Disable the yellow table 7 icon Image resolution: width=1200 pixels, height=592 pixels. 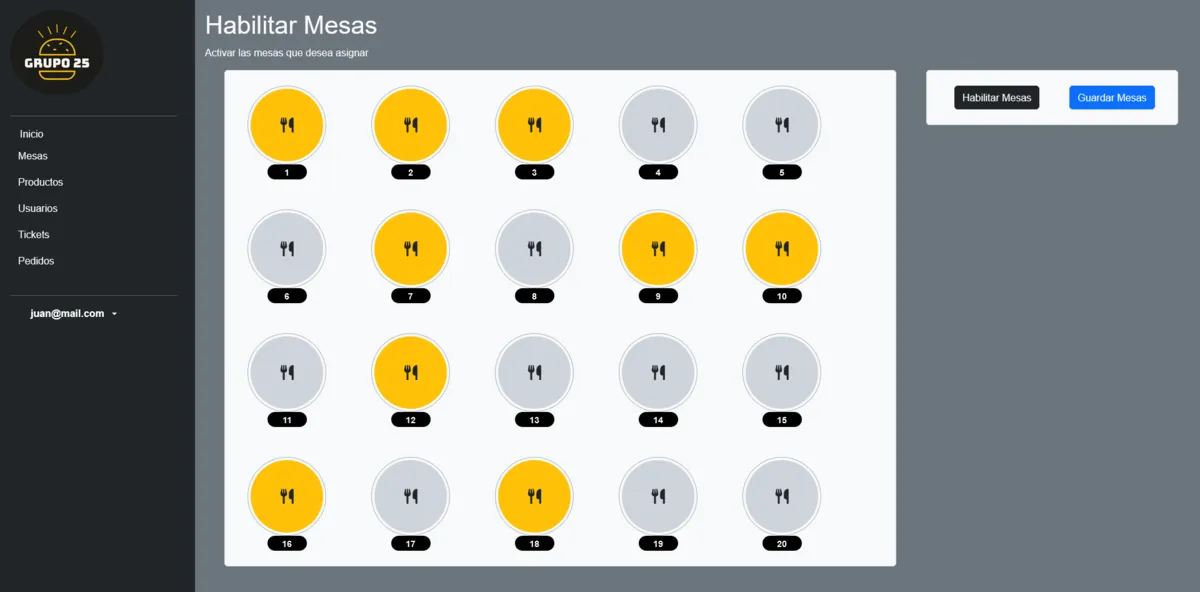(x=410, y=249)
